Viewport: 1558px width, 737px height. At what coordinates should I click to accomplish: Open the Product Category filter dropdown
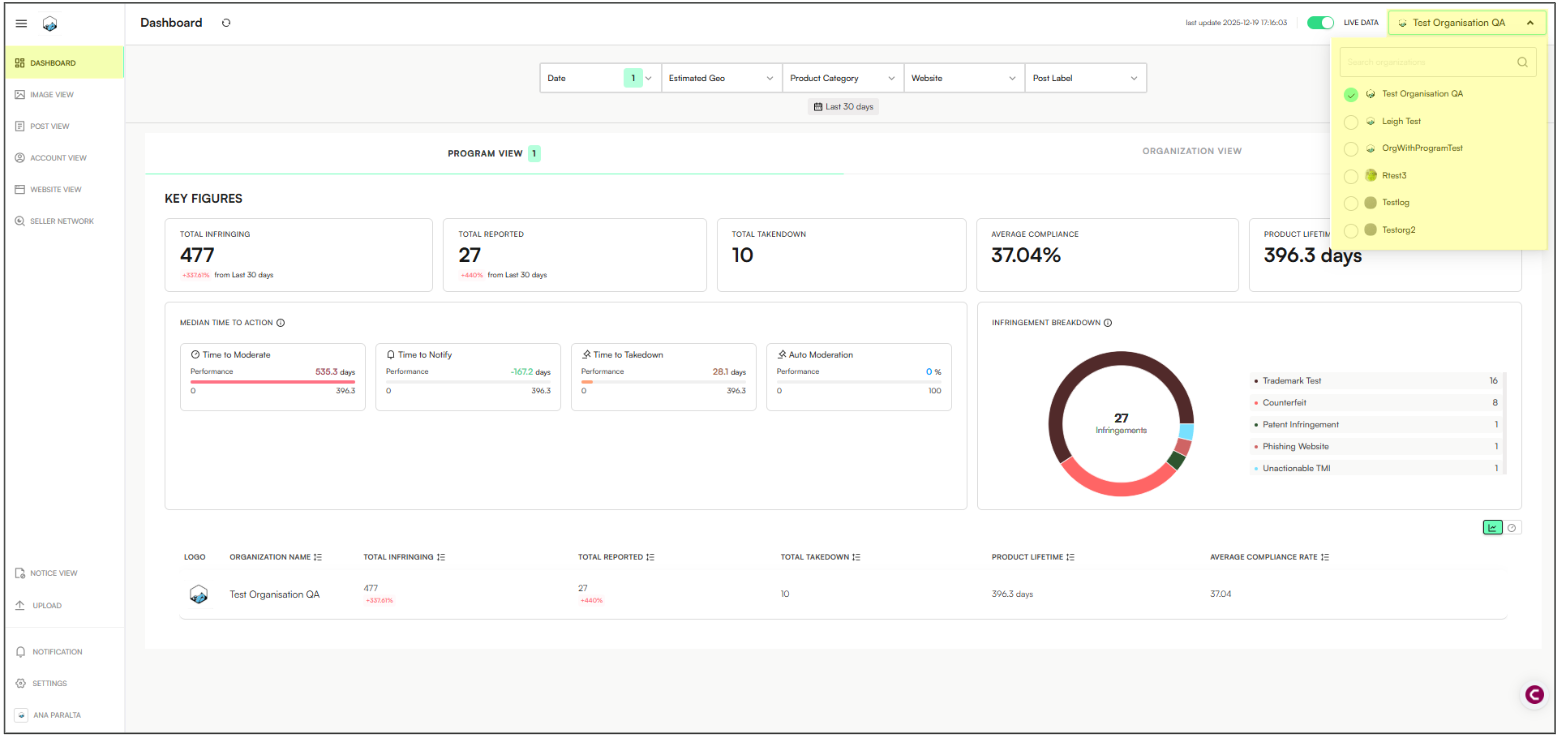click(843, 78)
